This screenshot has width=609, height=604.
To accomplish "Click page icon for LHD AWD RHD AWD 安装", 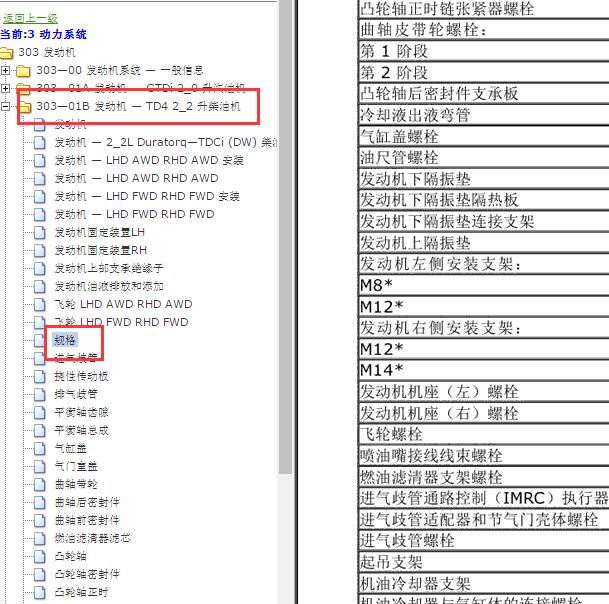I will point(40,160).
